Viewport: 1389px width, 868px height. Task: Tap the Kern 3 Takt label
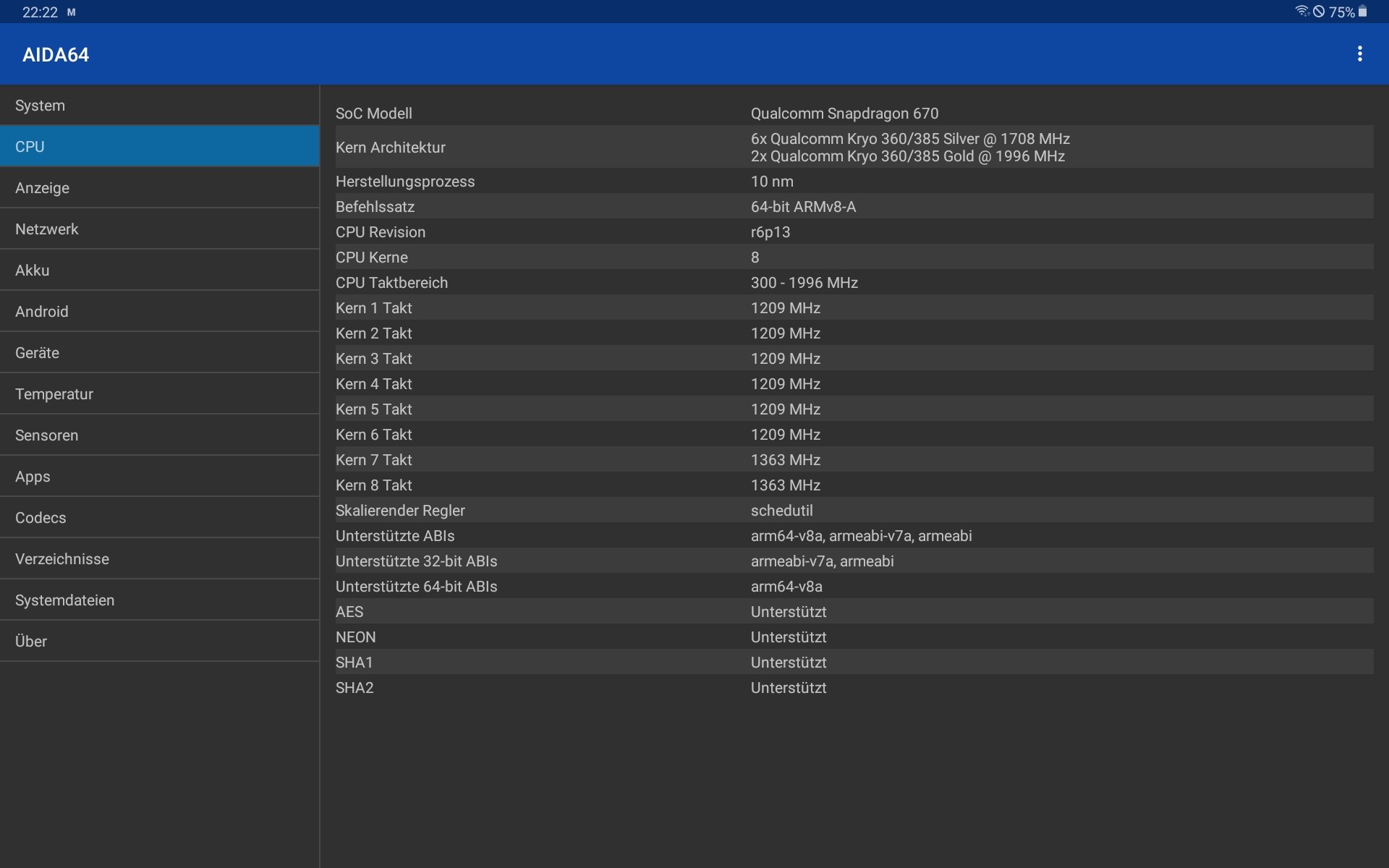(373, 359)
